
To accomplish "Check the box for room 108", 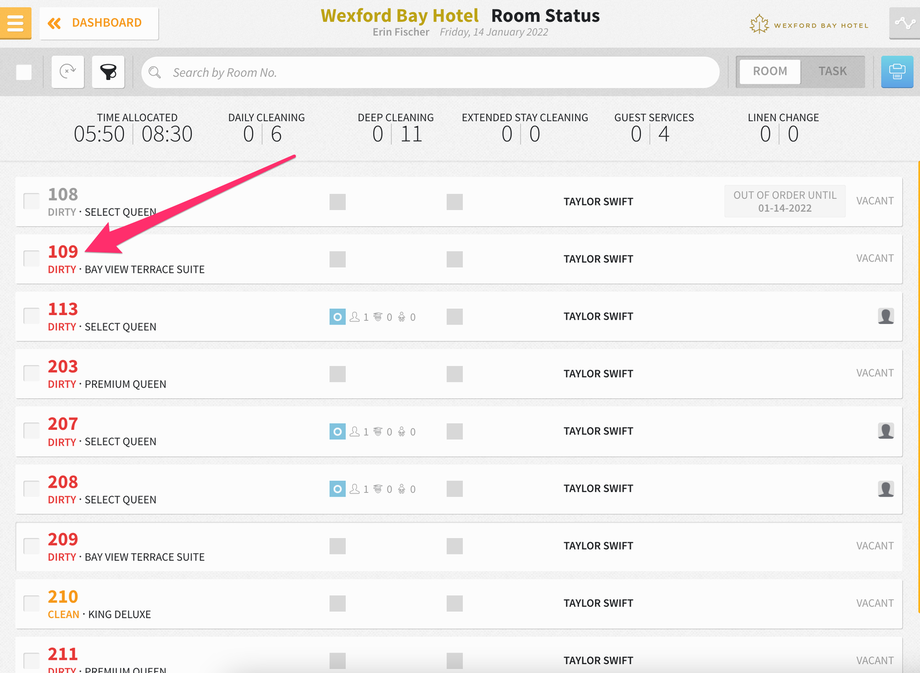I will point(31,201).
